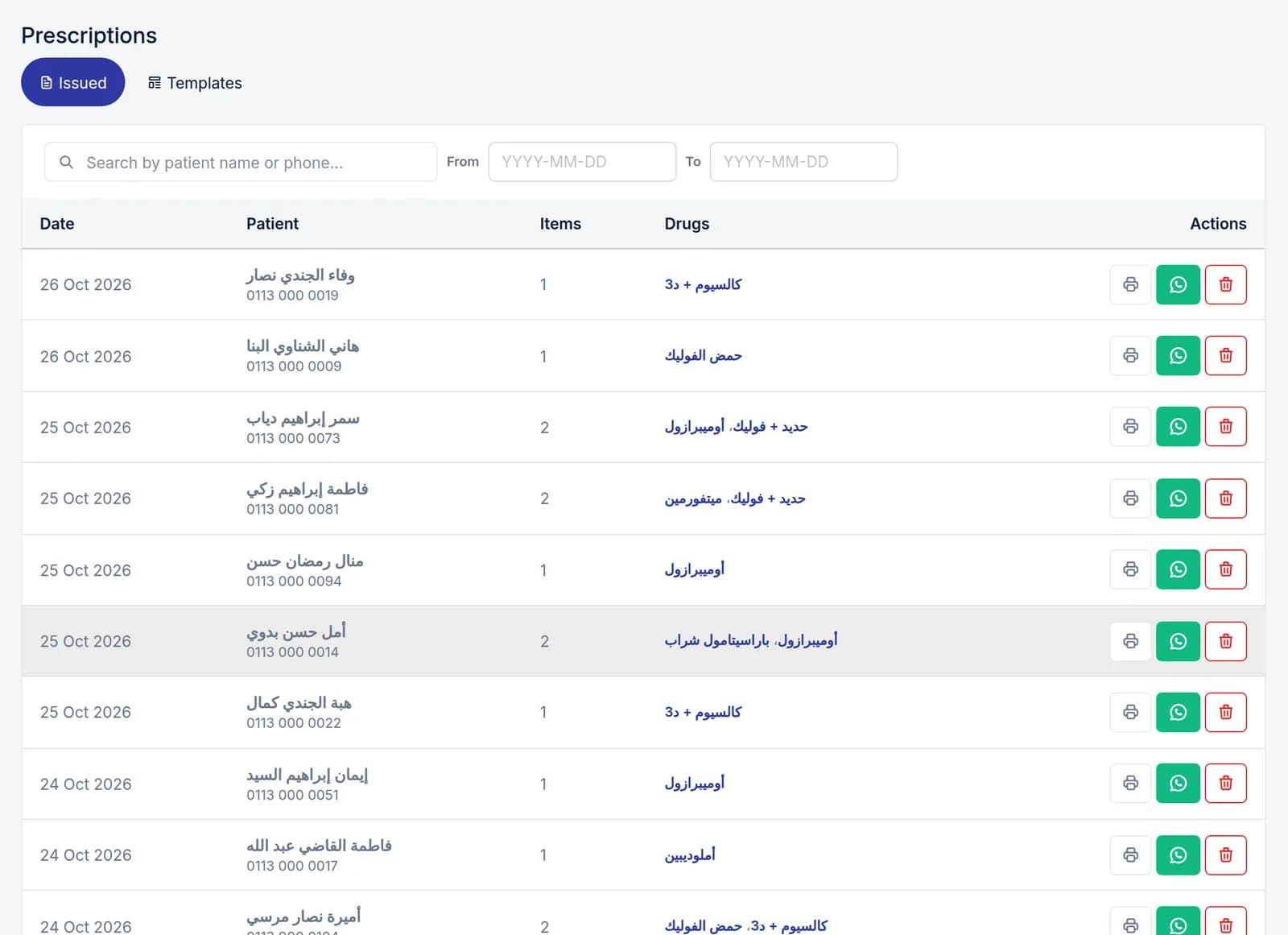Delete prescription of patient 0113 000 0019
The height and width of the screenshot is (935, 1288).
coord(1225,284)
